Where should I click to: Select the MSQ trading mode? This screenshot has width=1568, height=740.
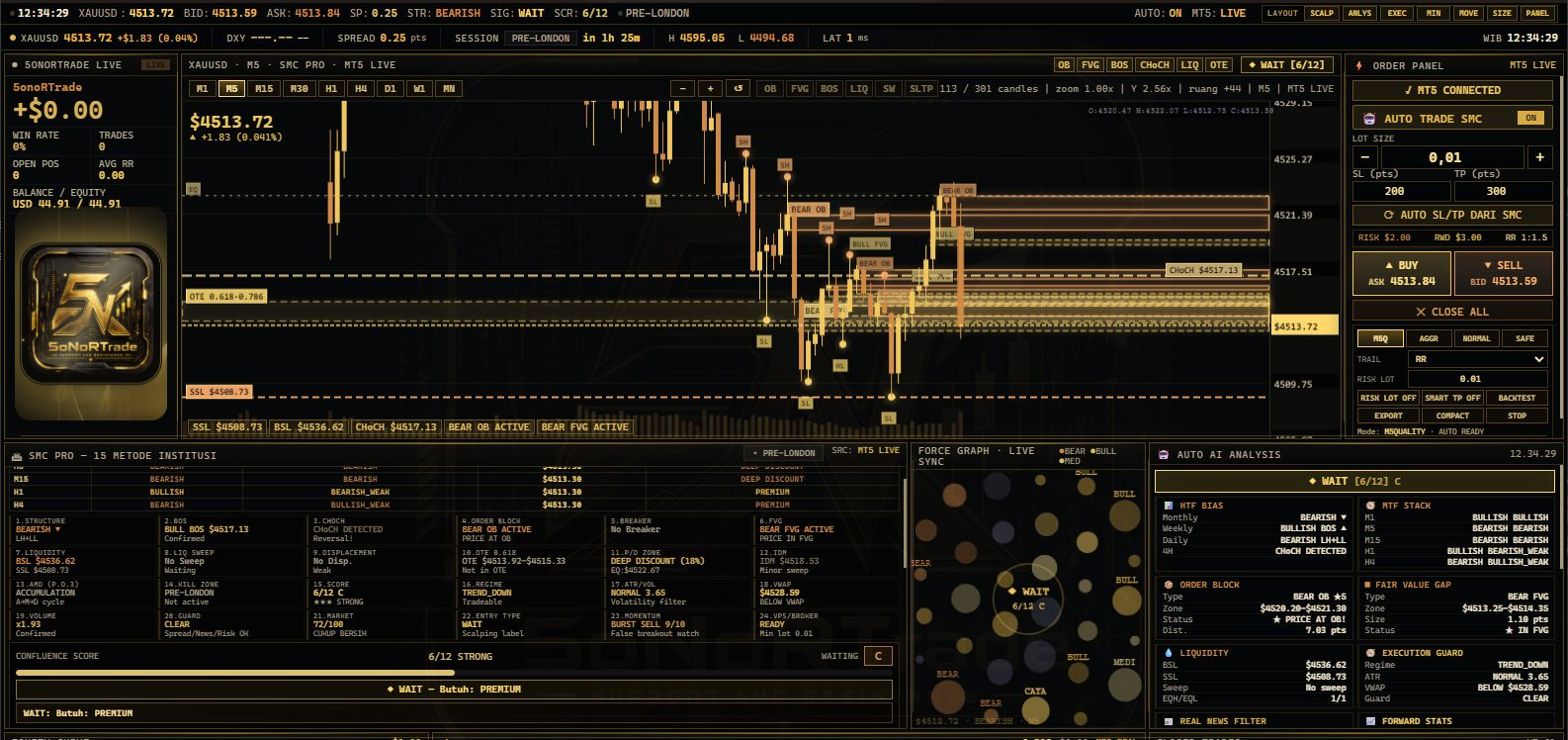pyautogui.click(x=1380, y=338)
